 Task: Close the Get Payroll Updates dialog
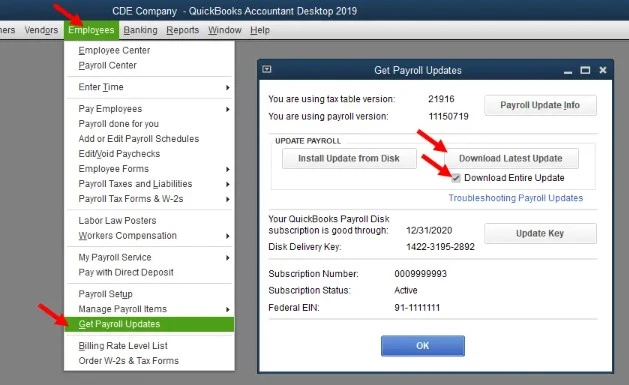(603, 70)
